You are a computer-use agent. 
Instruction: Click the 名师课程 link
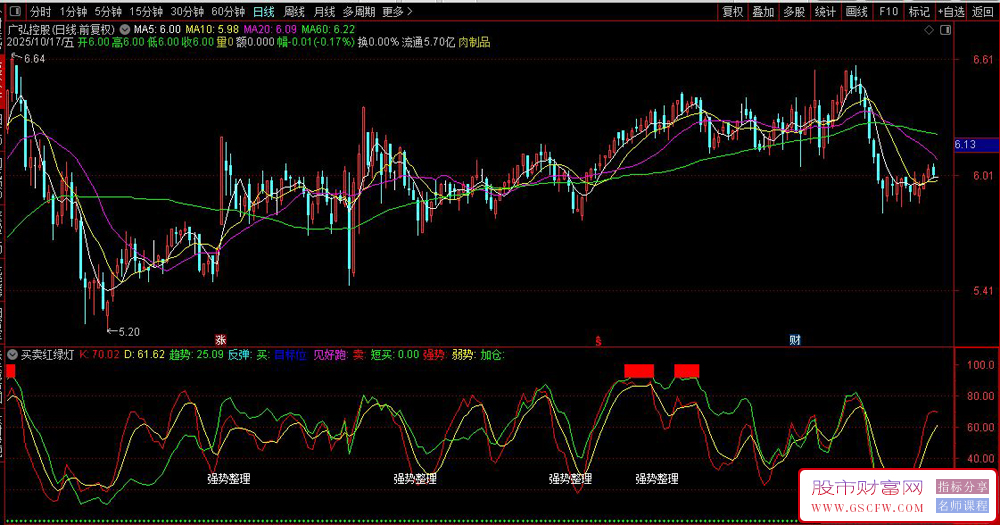(961, 506)
